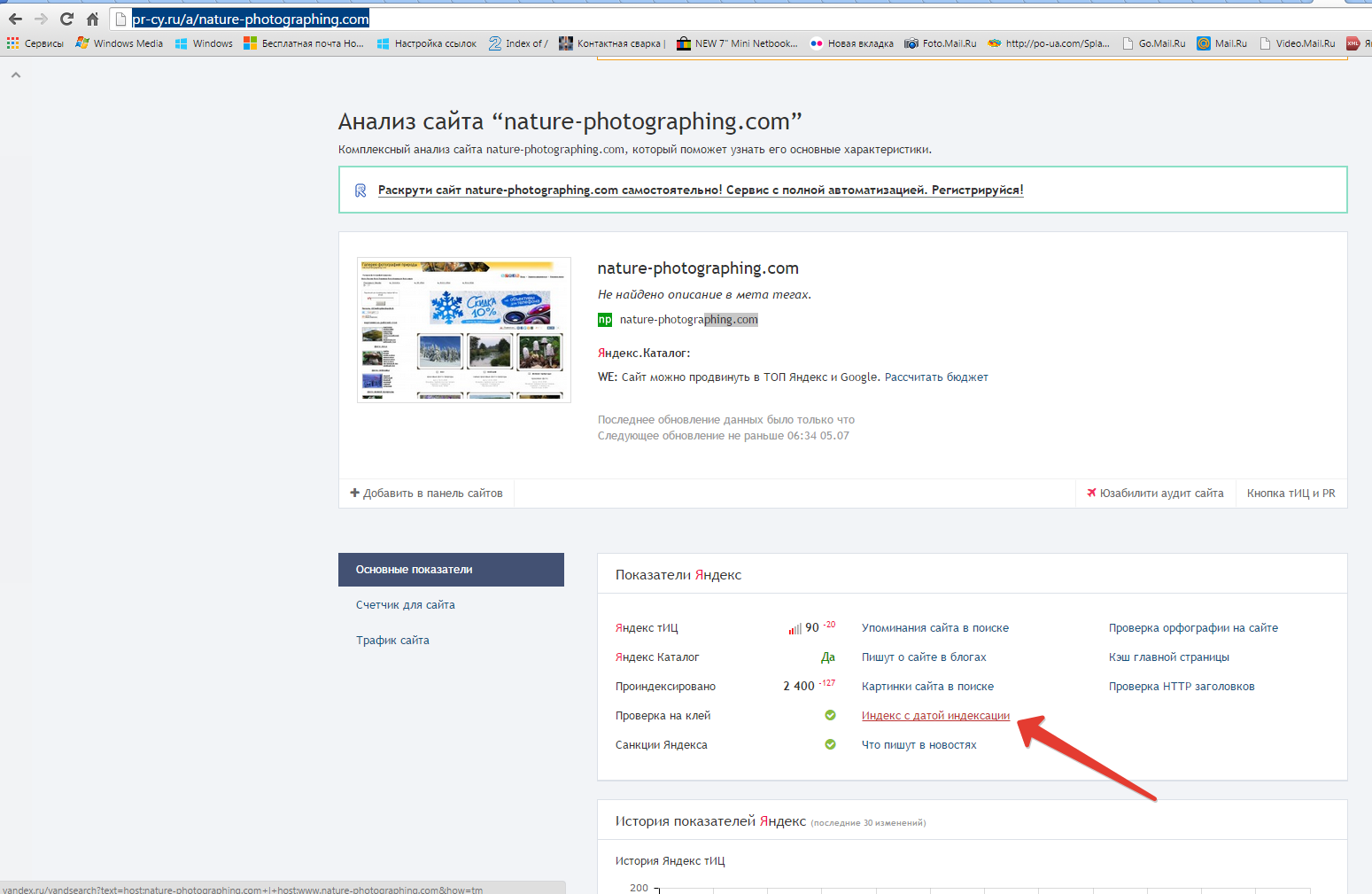Image resolution: width=1372 pixels, height=894 pixels.
Task: Open Индекс с датой индексации link
Action: tap(935, 716)
